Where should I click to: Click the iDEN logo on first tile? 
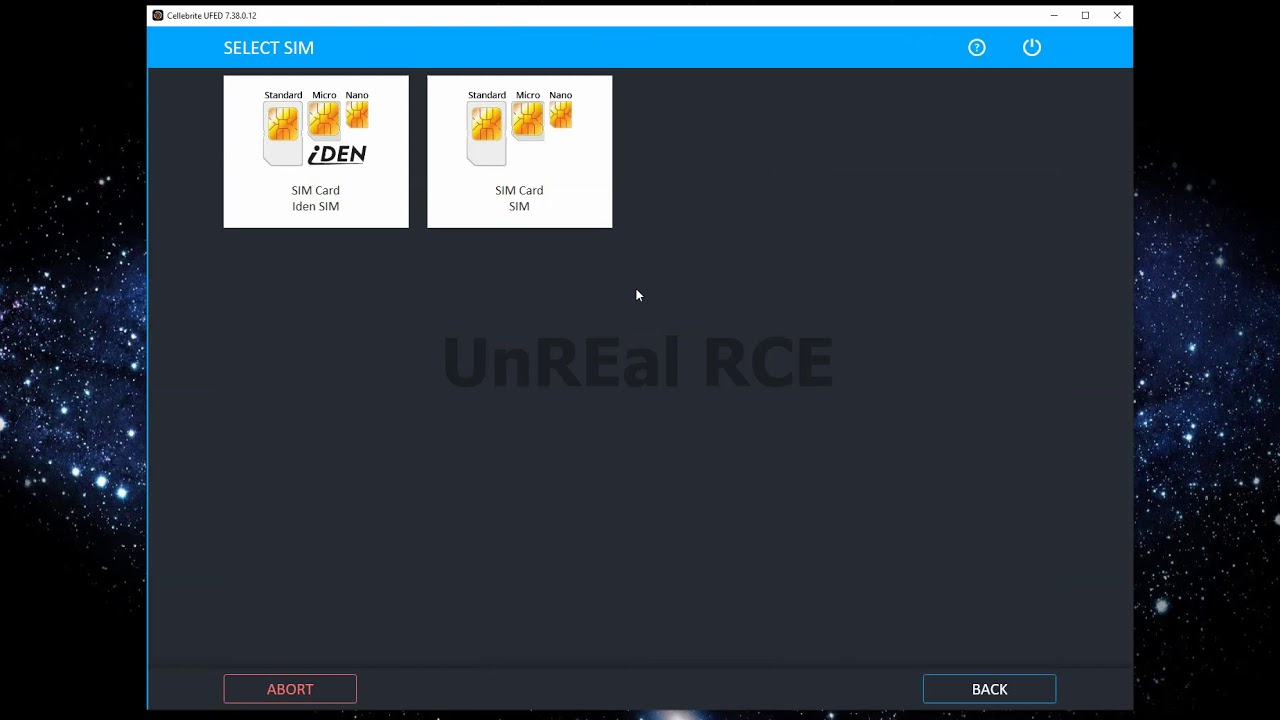click(337, 154)
